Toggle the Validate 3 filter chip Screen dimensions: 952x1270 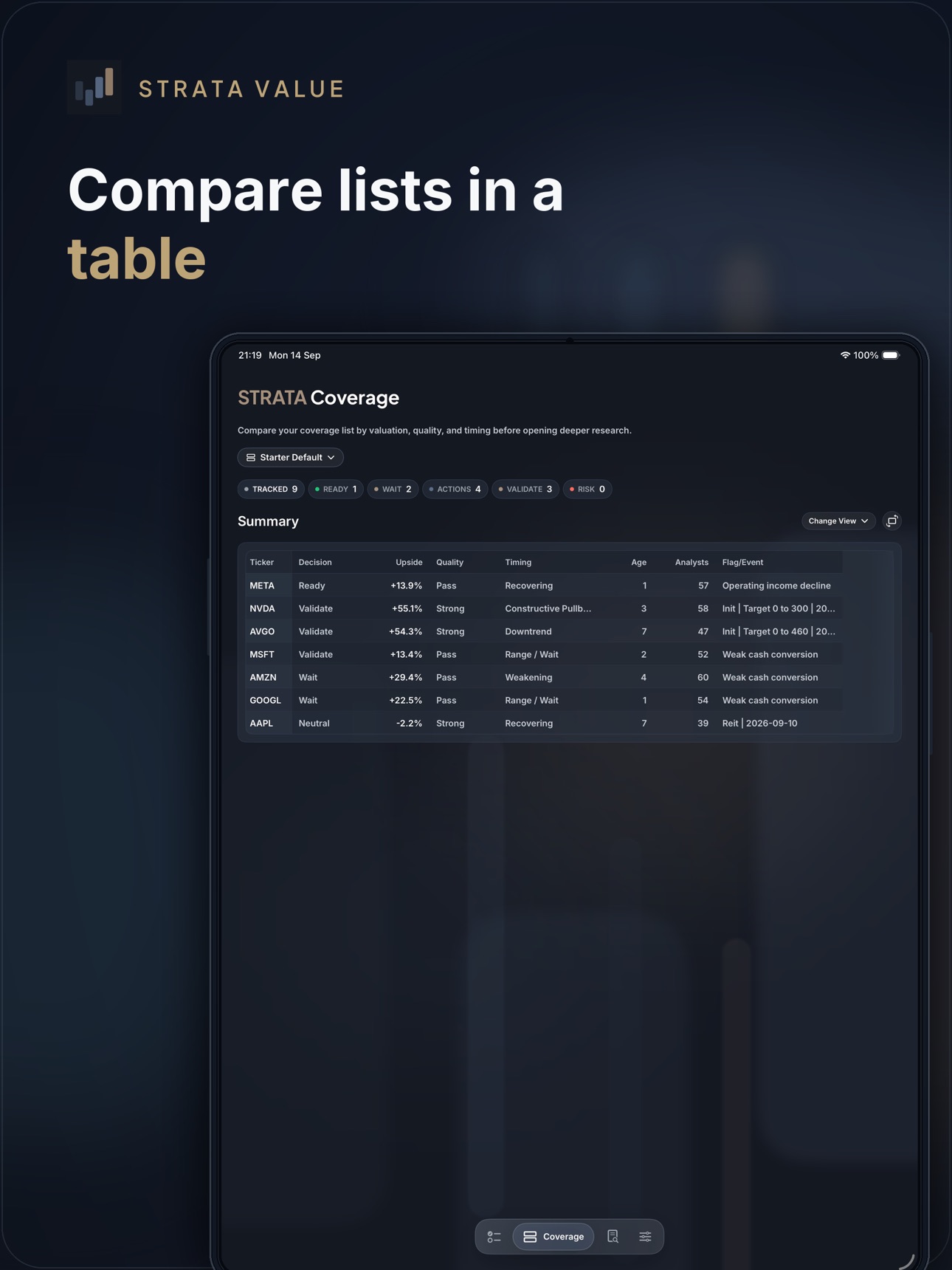[x=525, y=490]
